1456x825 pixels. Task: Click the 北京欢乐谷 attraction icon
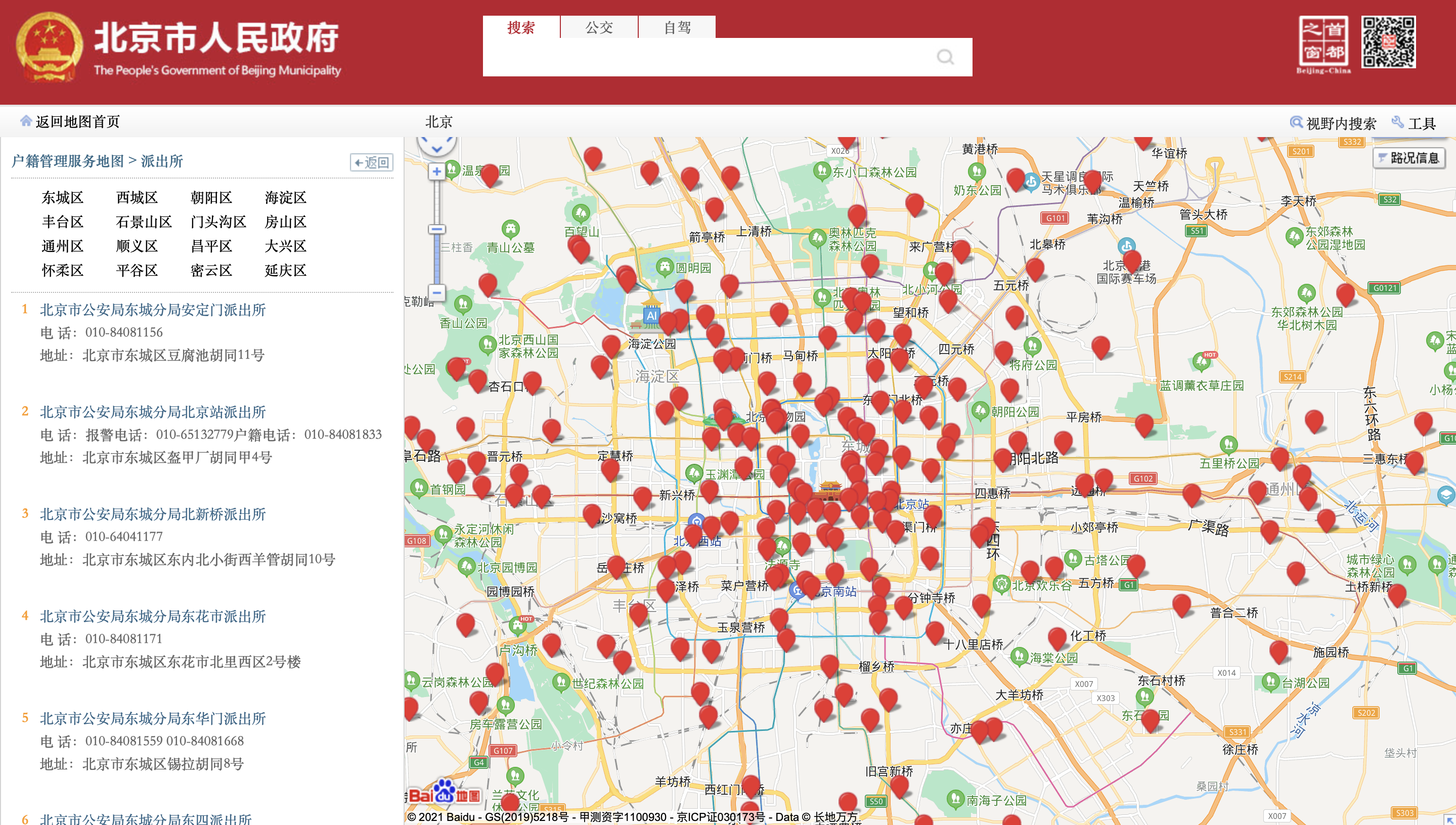coord(1002,584)
